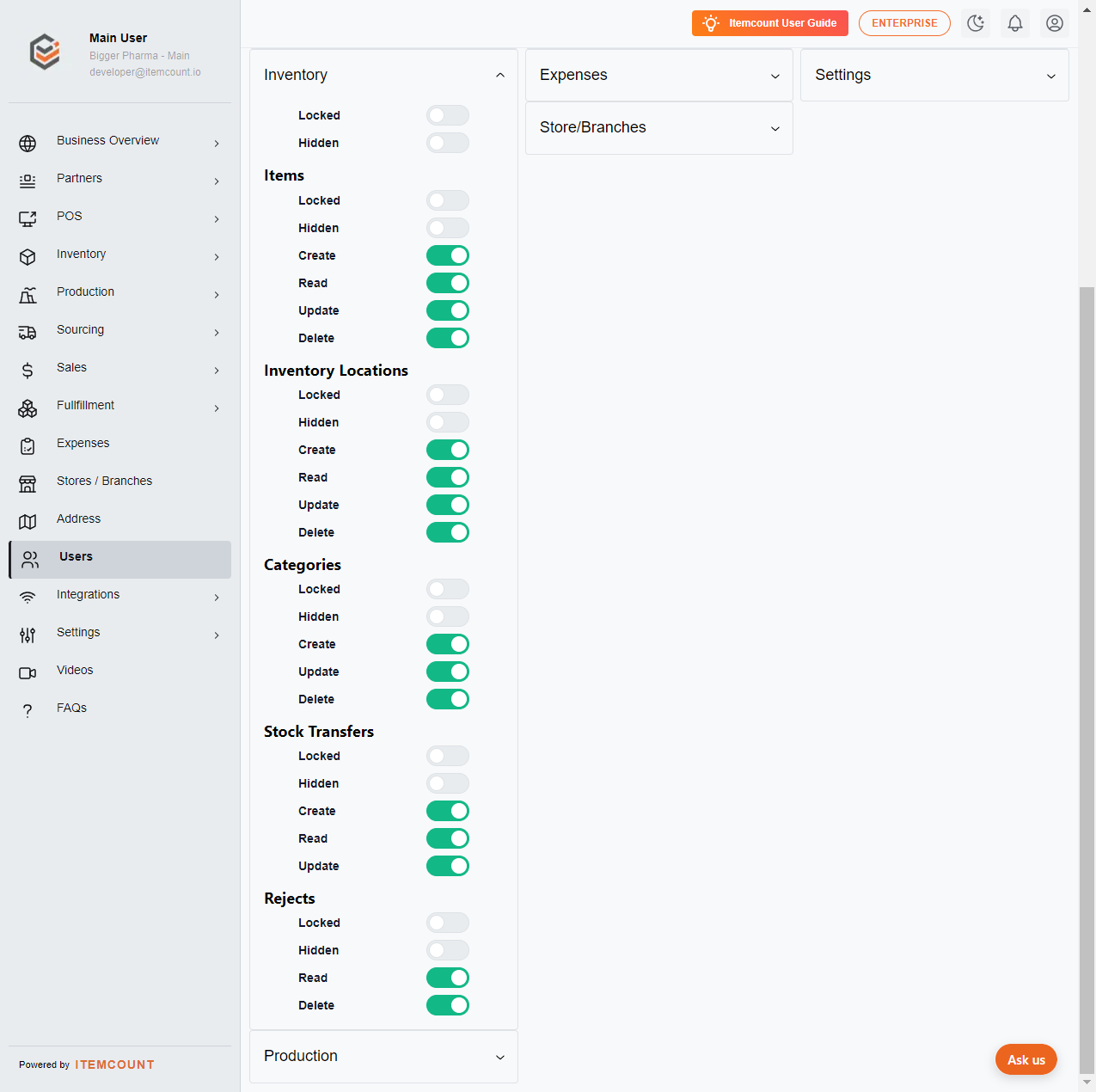Toggle Hidden switch under Items

point(448,228)
